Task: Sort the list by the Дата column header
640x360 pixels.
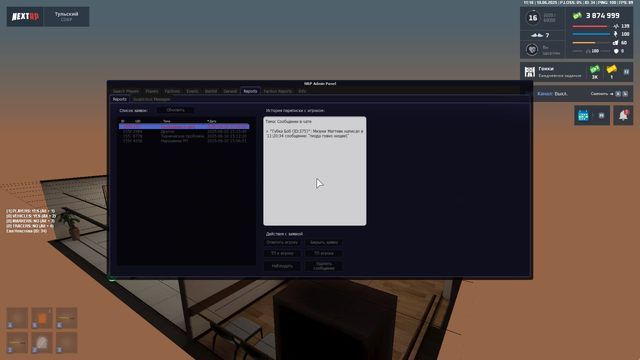Action: pos(212,121)
